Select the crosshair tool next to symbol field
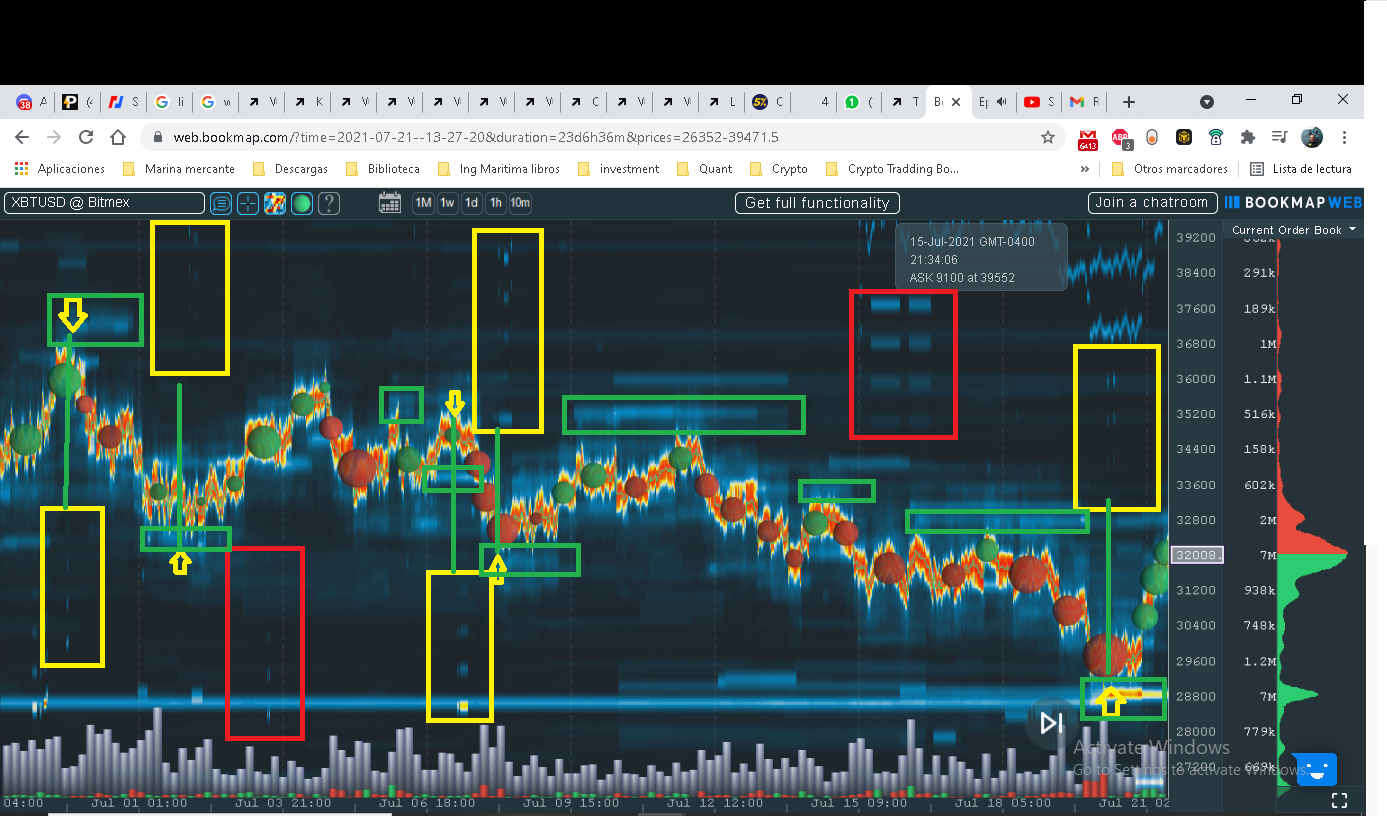1387x816 pixels. pos(247,202)
